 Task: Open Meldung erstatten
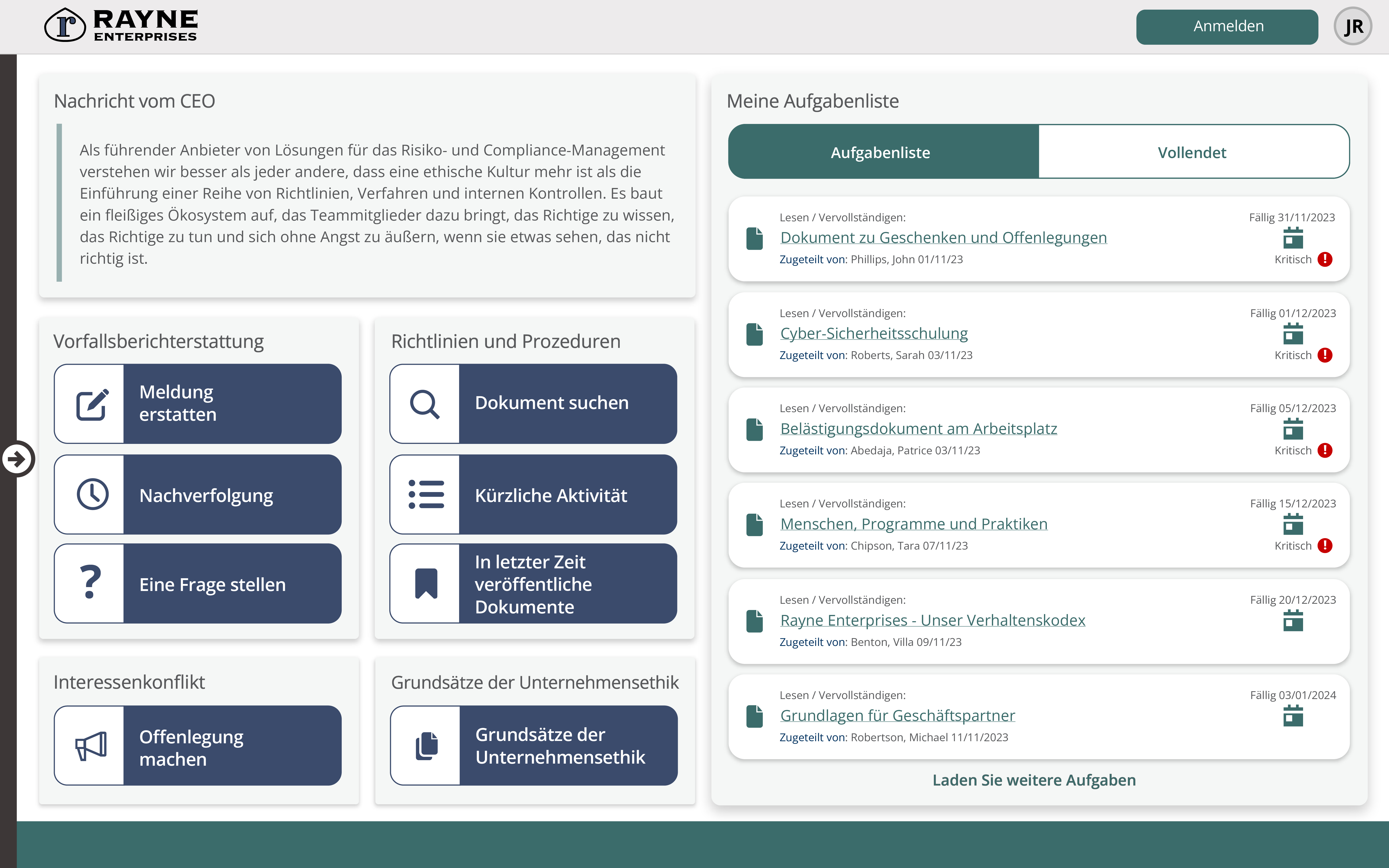198,404
